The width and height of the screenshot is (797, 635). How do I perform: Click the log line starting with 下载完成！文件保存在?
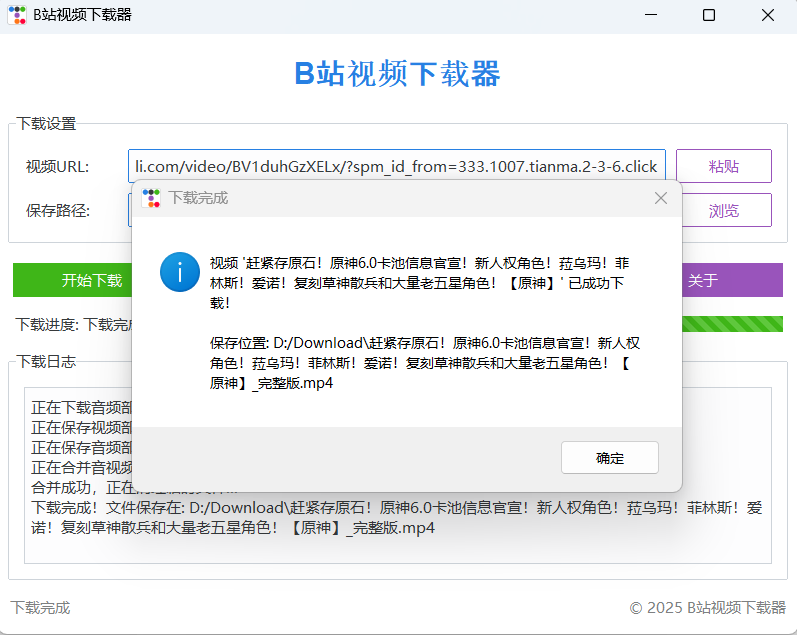(x=396, y=518)
